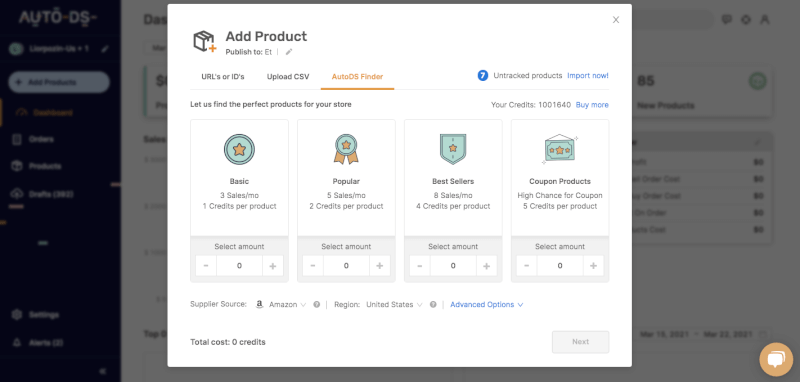This screenshot has height=382, width=800.
Task: Click the Coupon Products amount field
Action: (560, 266)
